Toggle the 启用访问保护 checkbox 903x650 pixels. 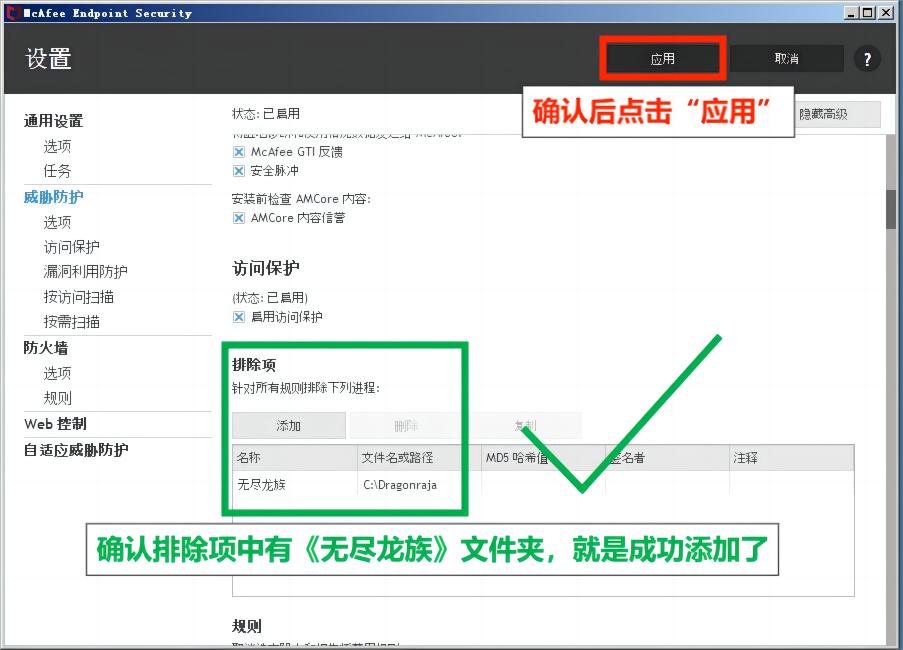tap(238, 317)
